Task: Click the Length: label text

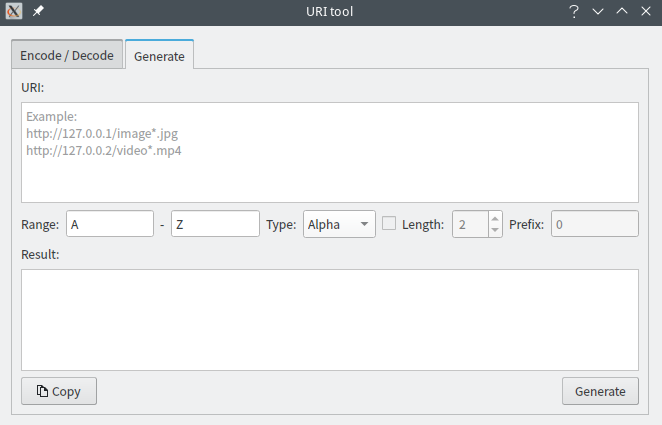Action: (x=423, y=225)
